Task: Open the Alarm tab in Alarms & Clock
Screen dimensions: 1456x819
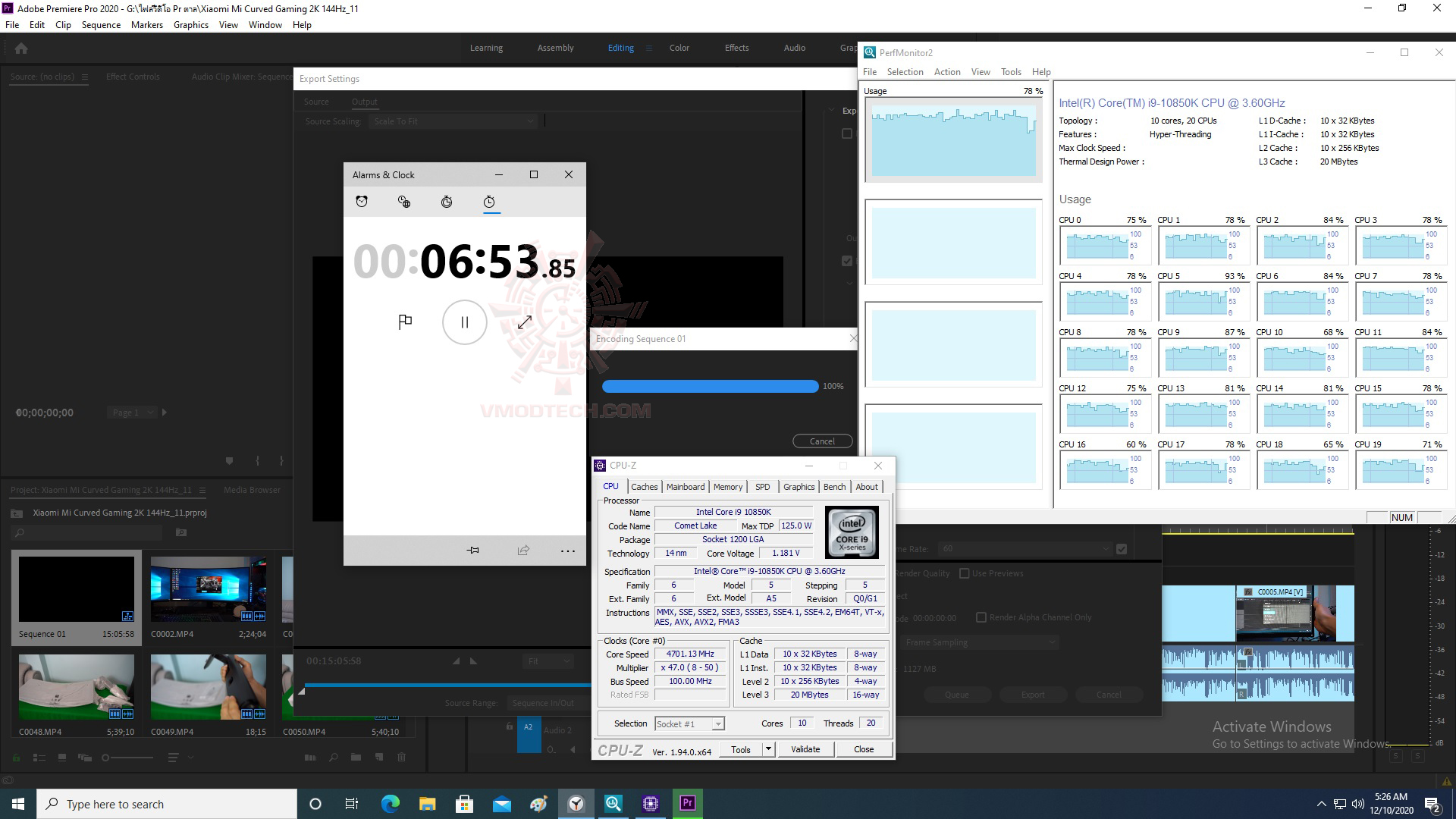Action: [x=362, y=202]
